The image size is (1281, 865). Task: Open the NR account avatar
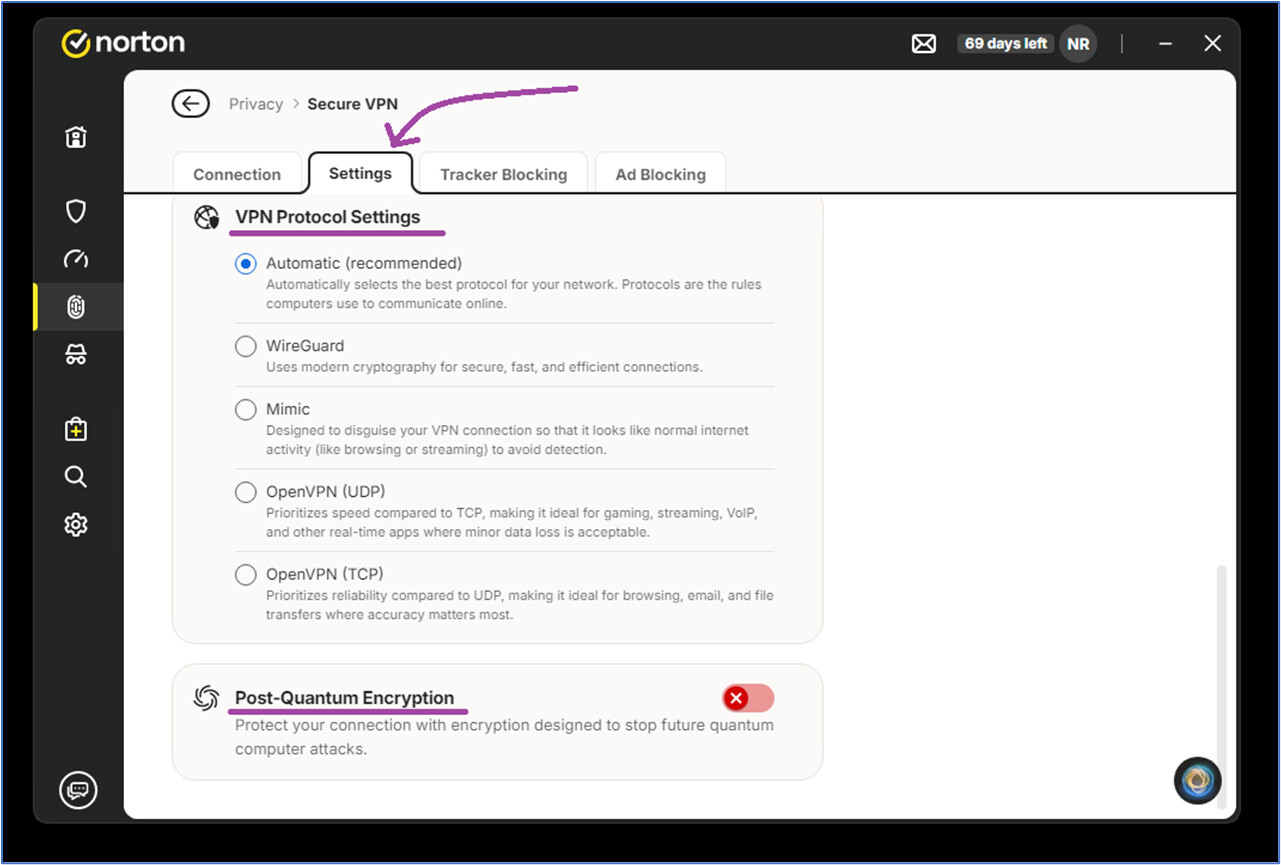[x=1078, y=44]
